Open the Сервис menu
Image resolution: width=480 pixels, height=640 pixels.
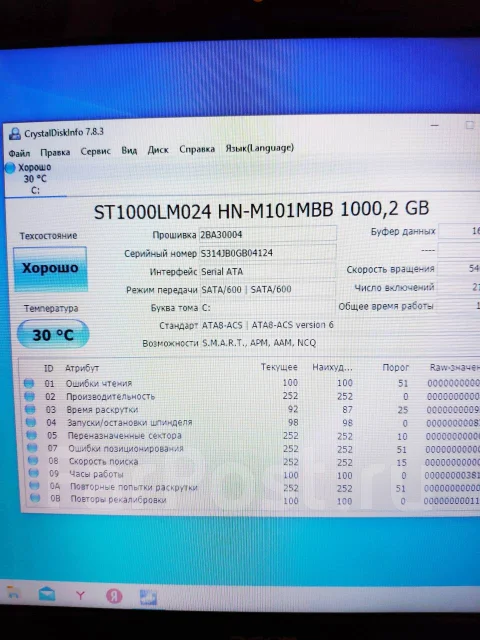coord(96,151)
